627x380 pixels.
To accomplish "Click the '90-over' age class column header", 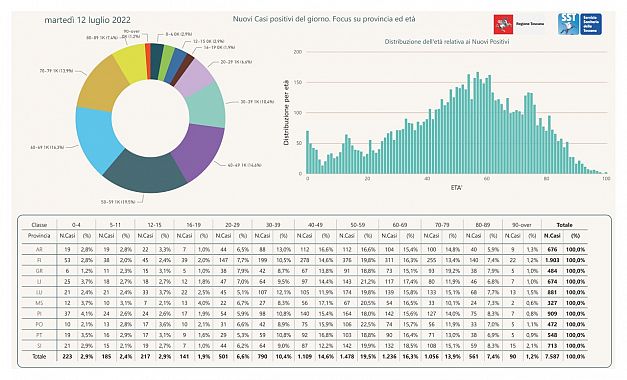I will point(522,225).
